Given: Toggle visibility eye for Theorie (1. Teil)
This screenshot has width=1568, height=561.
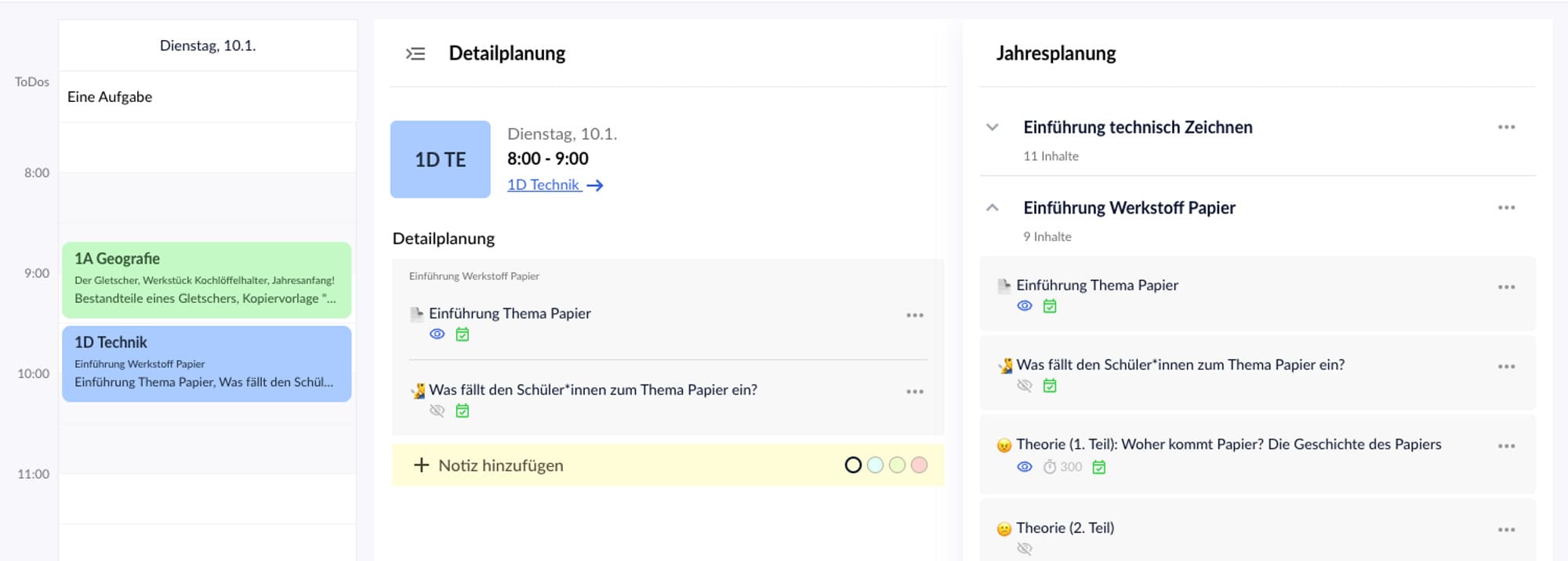Looking at the screenshot, I should click(x=1025, y=467).
